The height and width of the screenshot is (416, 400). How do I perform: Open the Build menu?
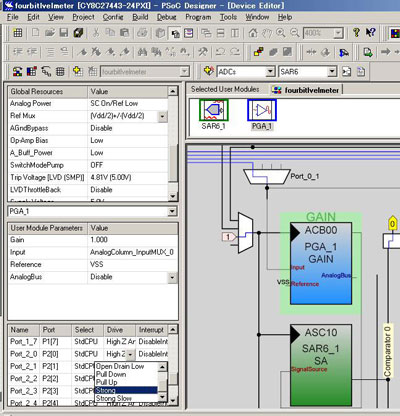point(140,17)
